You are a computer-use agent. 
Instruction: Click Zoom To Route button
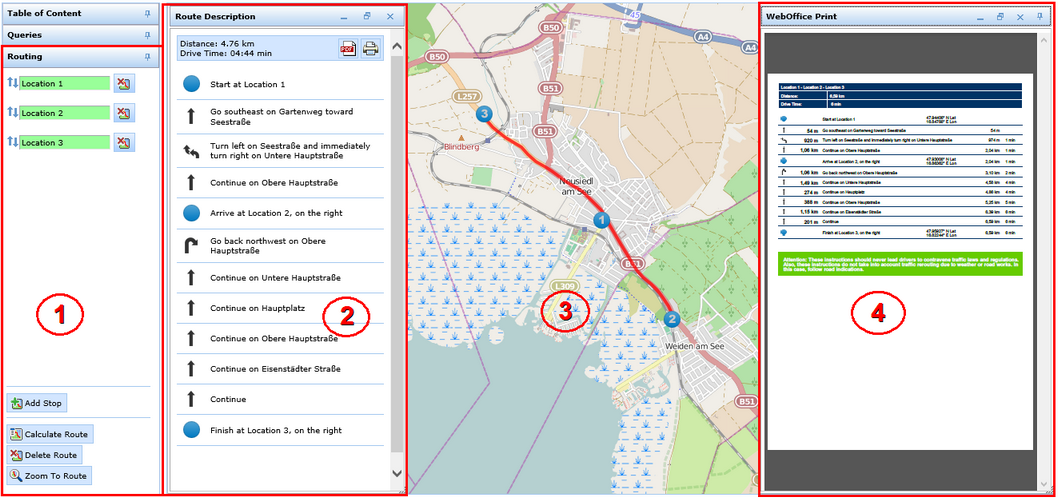(49, 476)
